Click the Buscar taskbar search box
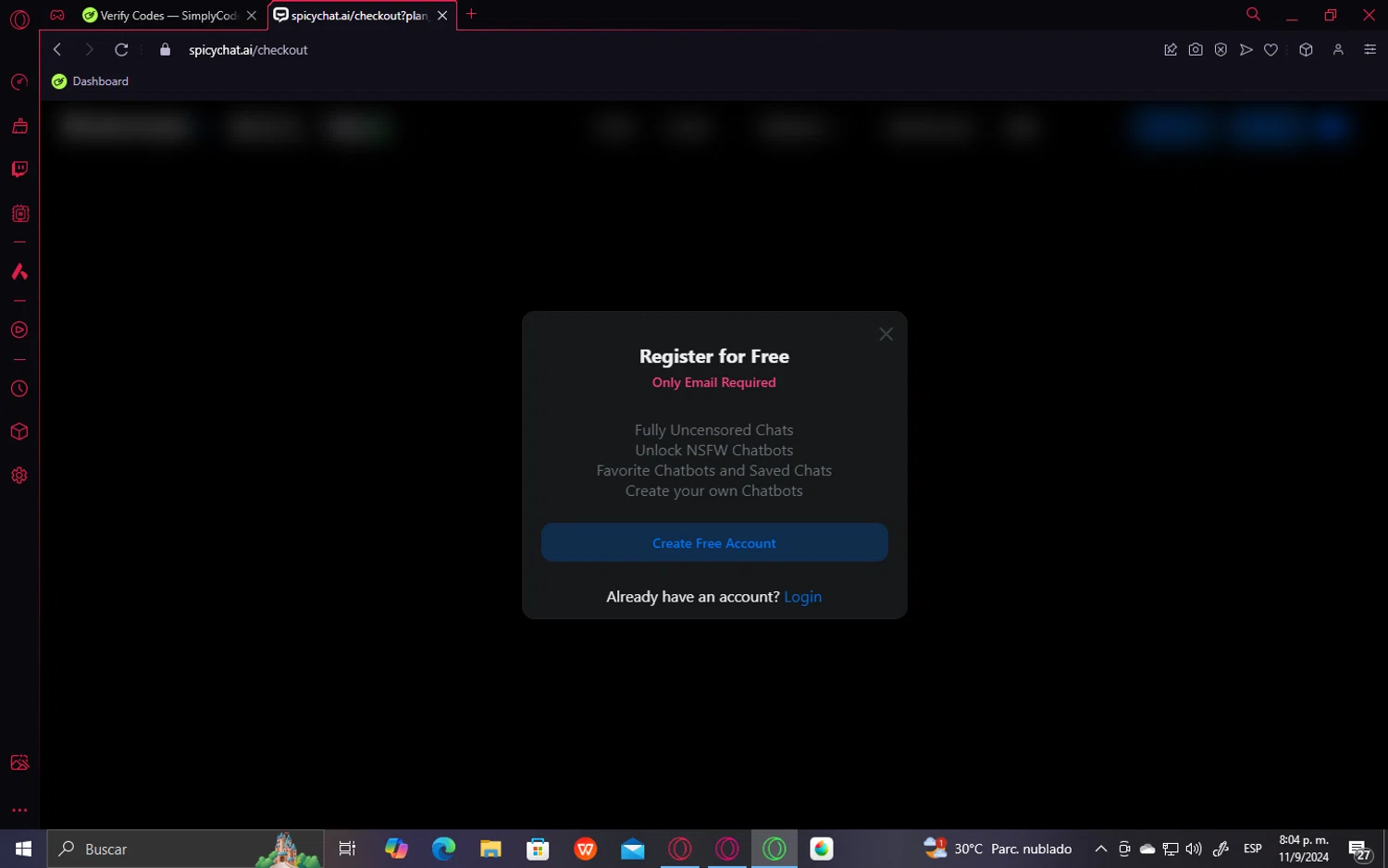This screenshot has width=1388, height=868. (x=185, y=849)
